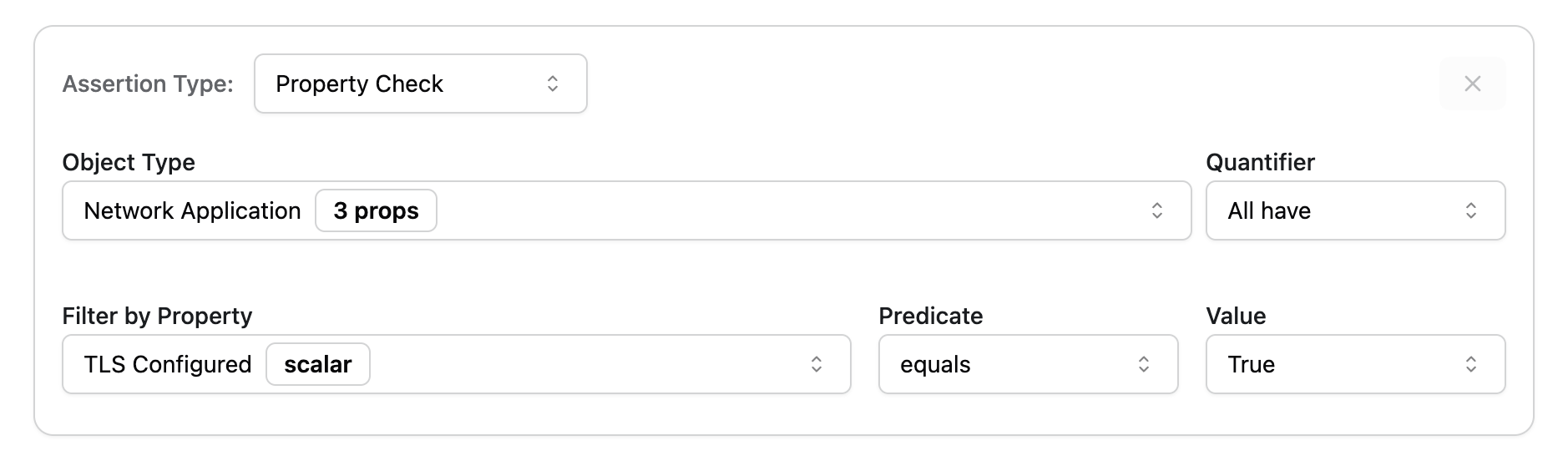Click the chevron arrows in Quantifier field
The image size is (1568, 461).
[x=1470, y=210]
